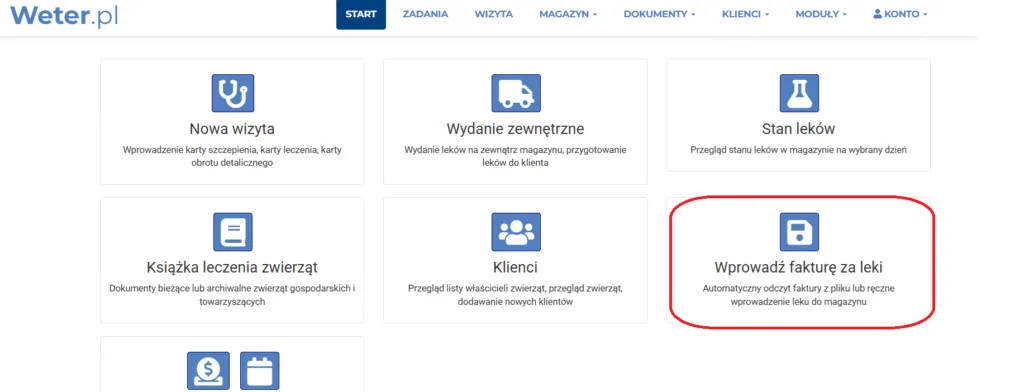Click the 'Przegląd listy właścicieli zwierząt' description
The height and width of the screenshot is (392, 1024).
[515, 295]
